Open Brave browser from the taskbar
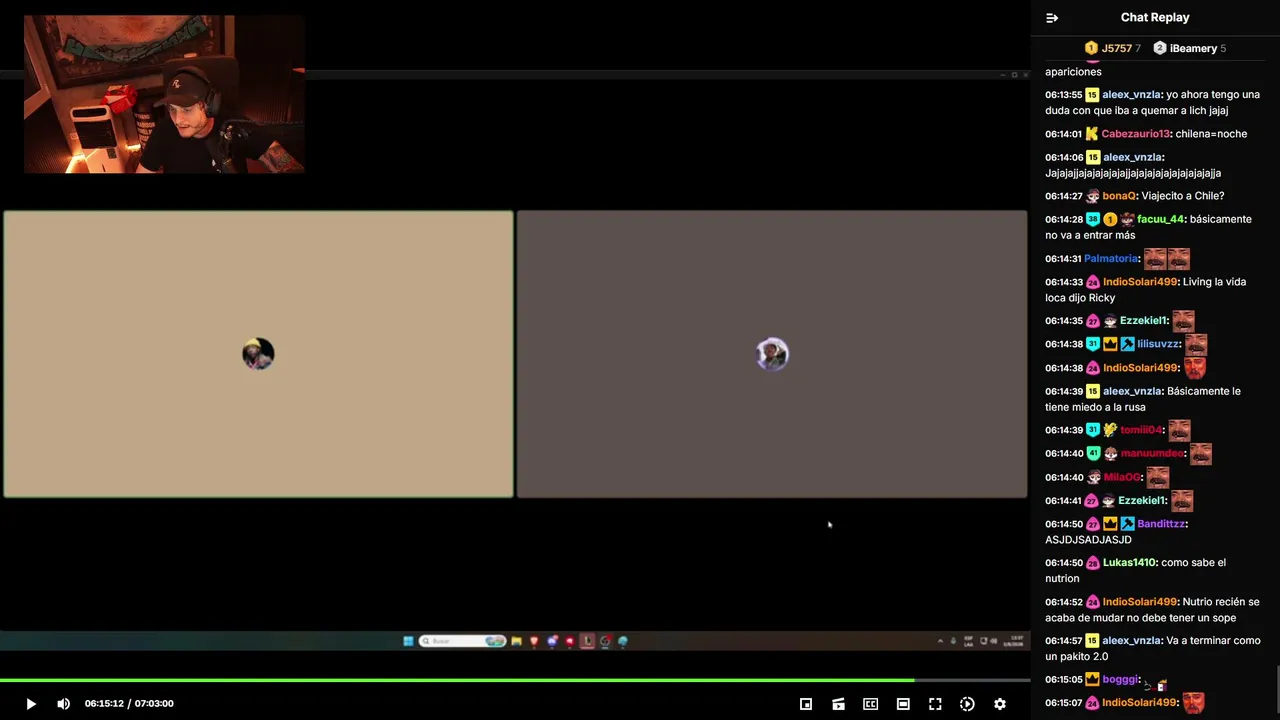Viewport: 1280px width, 720px height. (x=534, y=641)
